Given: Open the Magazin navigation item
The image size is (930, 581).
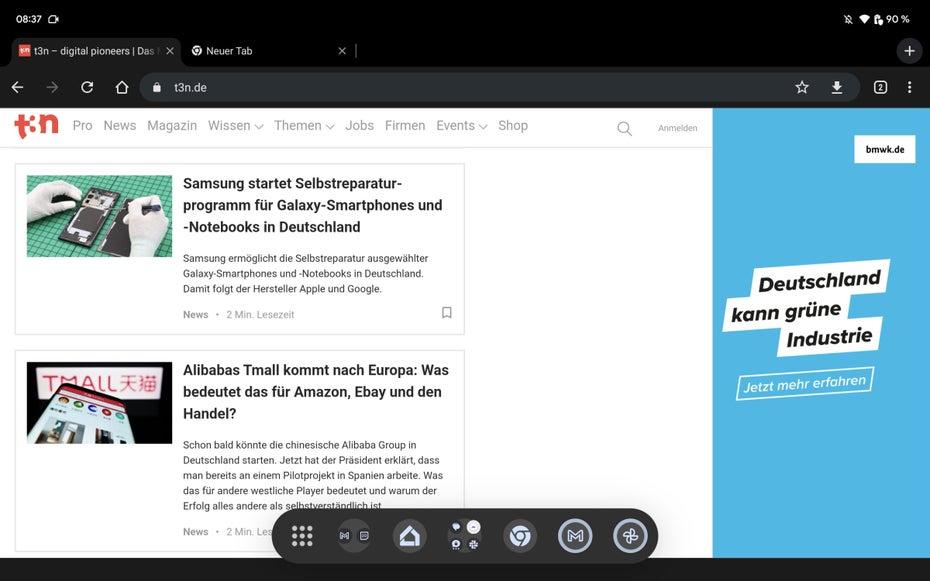Looking at the screenshot, I should tap(172, 126).
